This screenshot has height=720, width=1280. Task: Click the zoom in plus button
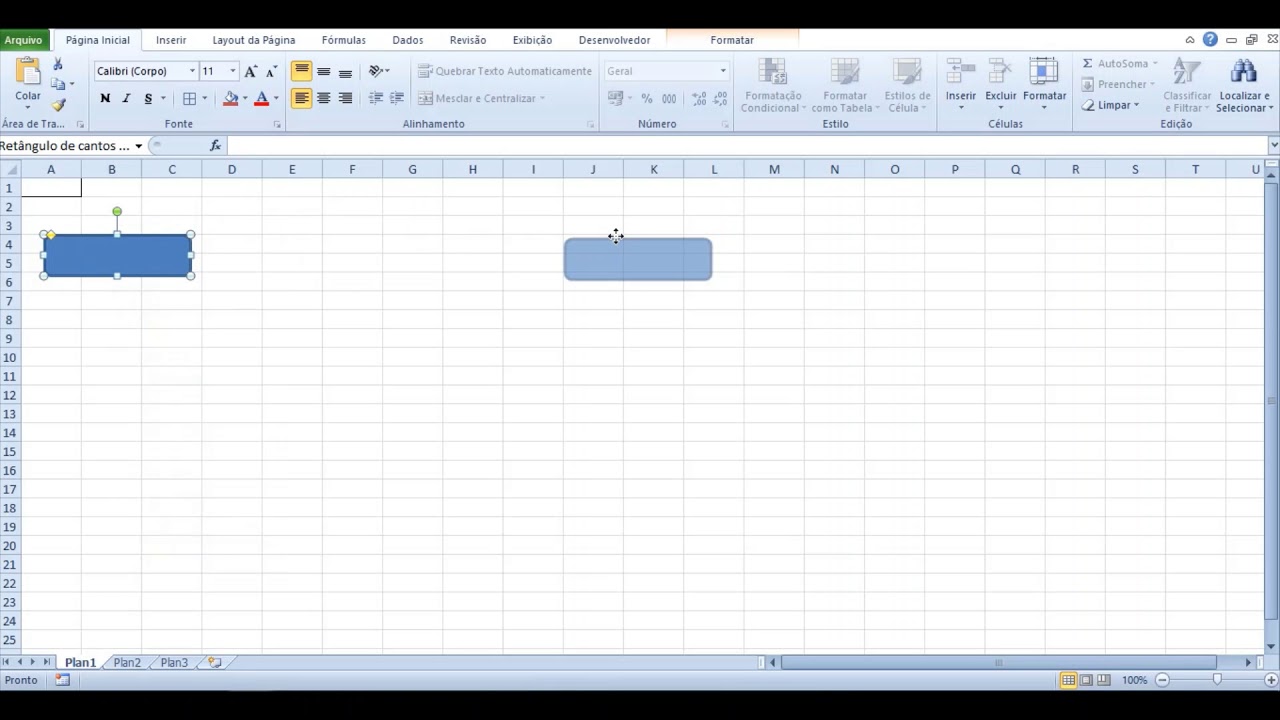[1271, 680]
